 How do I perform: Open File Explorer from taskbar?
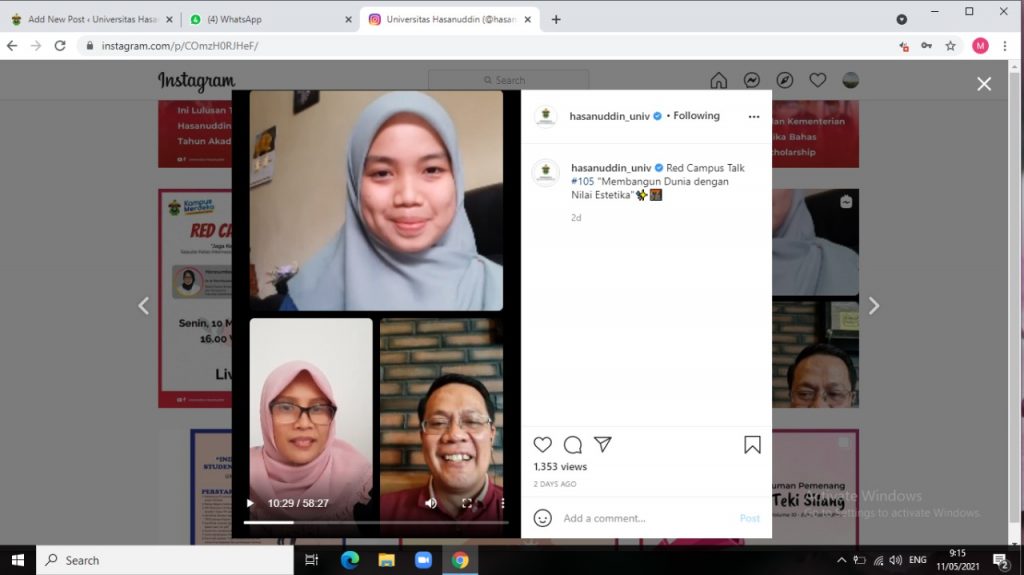click(387, 560)
